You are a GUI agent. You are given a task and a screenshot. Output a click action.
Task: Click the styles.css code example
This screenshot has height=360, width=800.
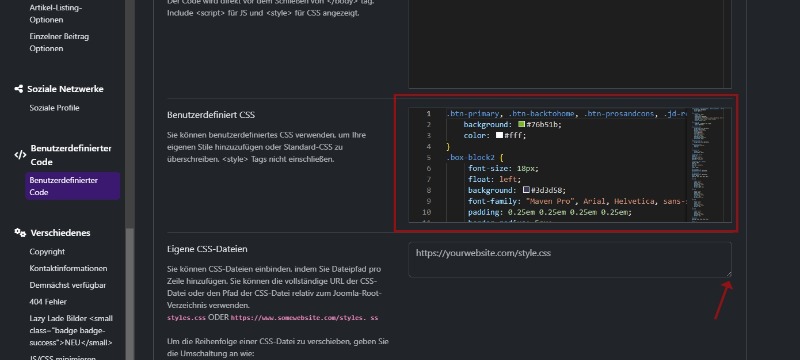(x=186, y=318)
